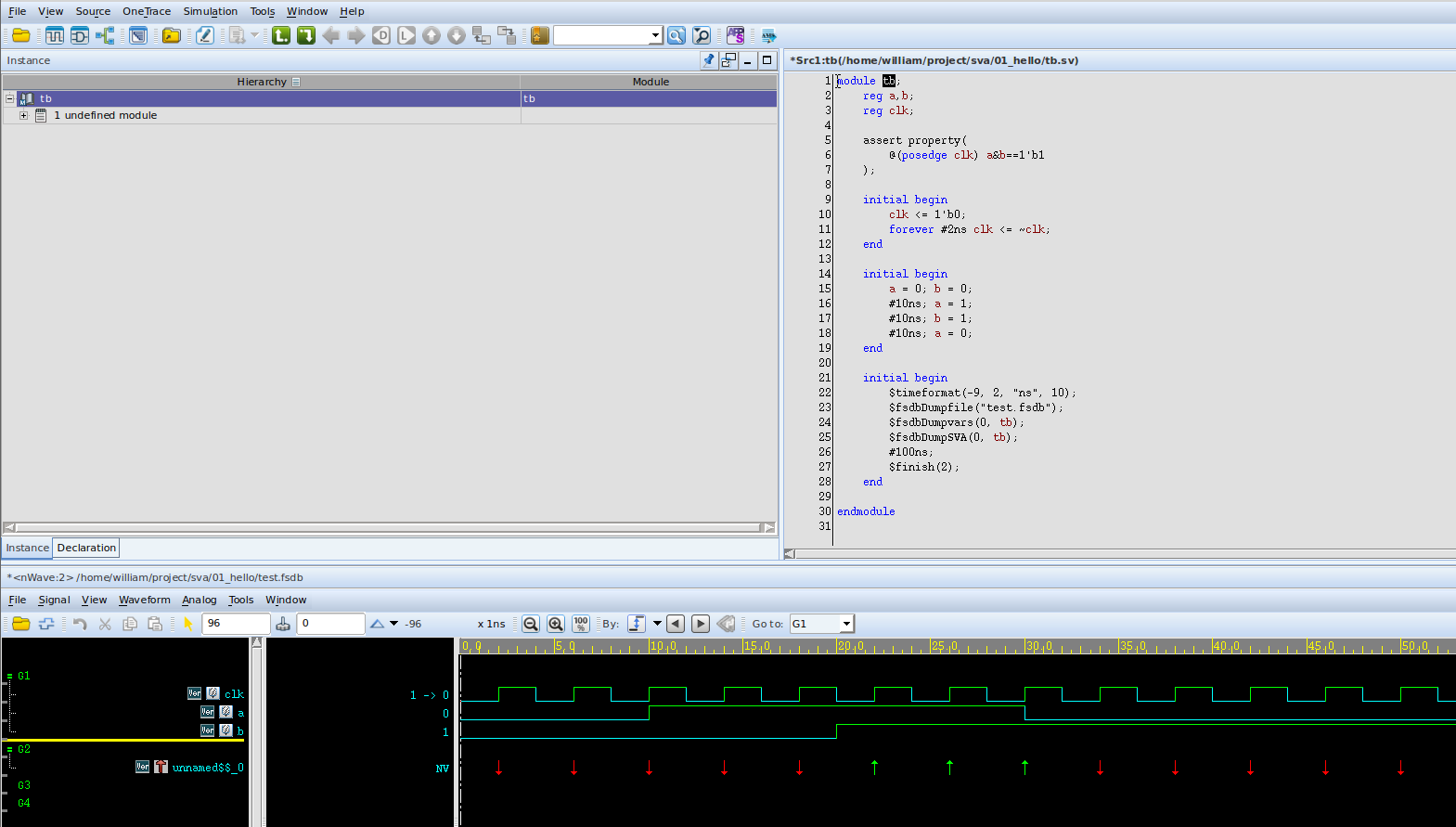Open Hierarchy column options icon
1456x827 pixels.
click(296, 82)
